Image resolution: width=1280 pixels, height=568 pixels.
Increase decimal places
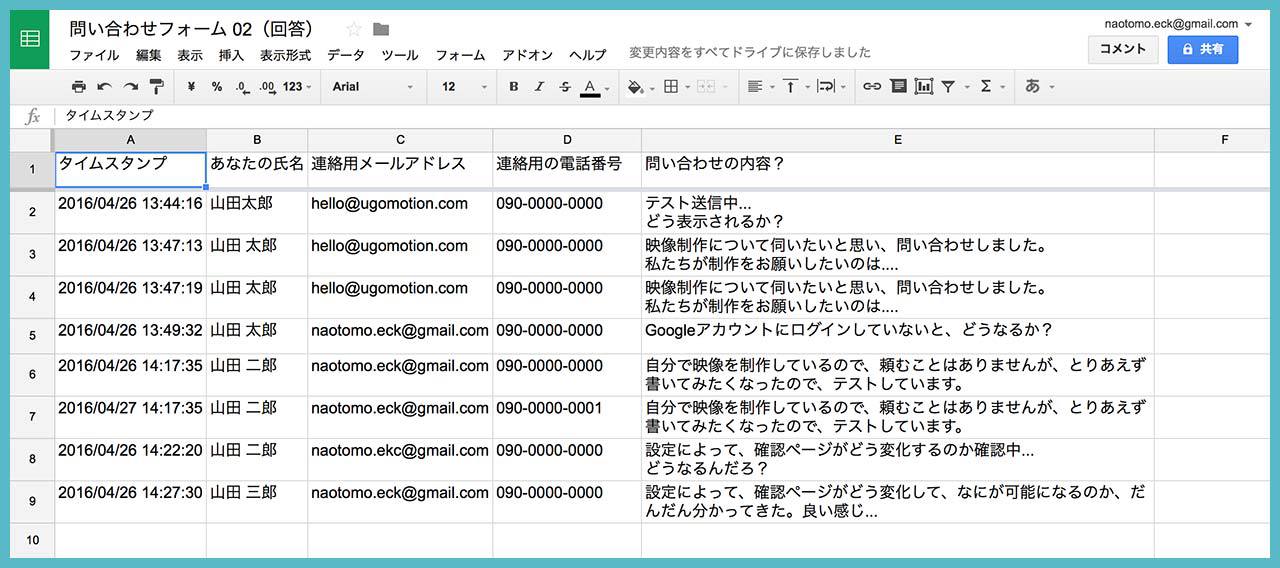click(x=267, y=87)
